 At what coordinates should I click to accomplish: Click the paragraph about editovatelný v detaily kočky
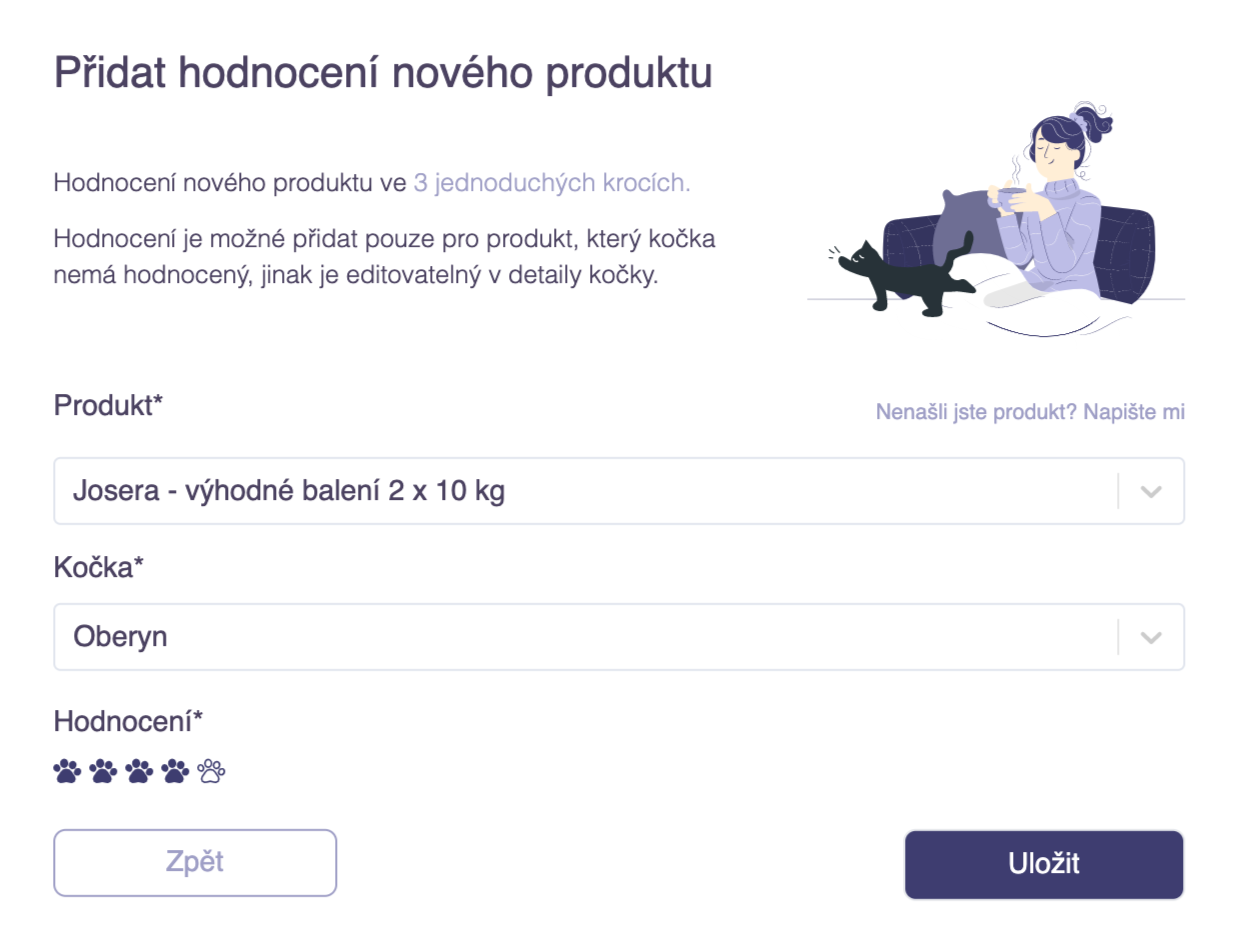point(384,258)
